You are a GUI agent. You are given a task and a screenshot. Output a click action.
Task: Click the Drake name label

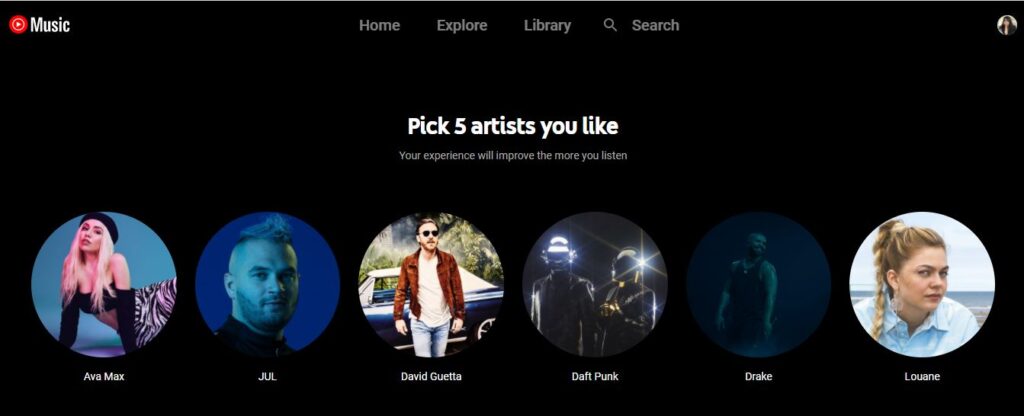[x=758, y=377]
